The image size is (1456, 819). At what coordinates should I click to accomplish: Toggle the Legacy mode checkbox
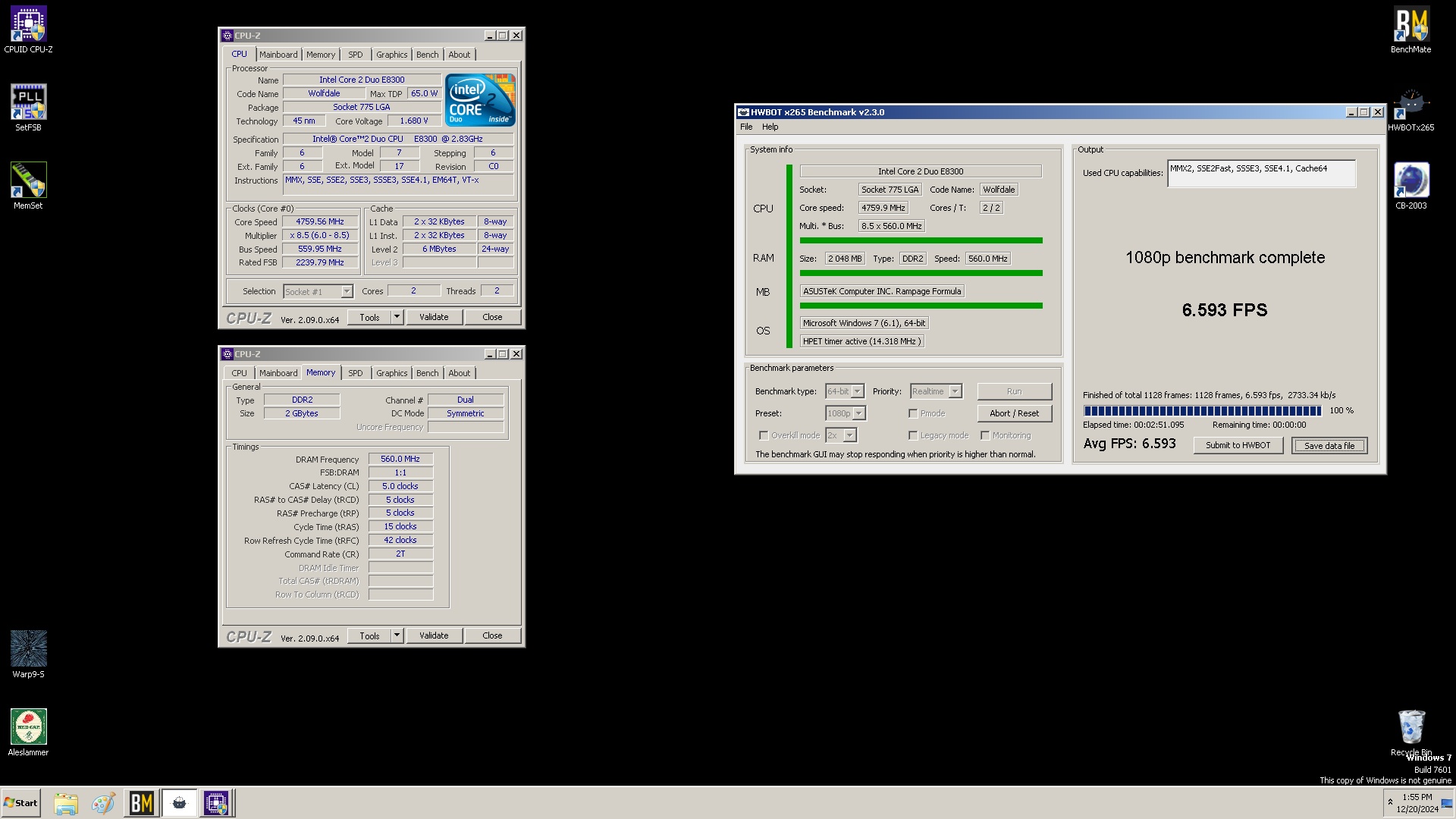[x=913, y=435]
